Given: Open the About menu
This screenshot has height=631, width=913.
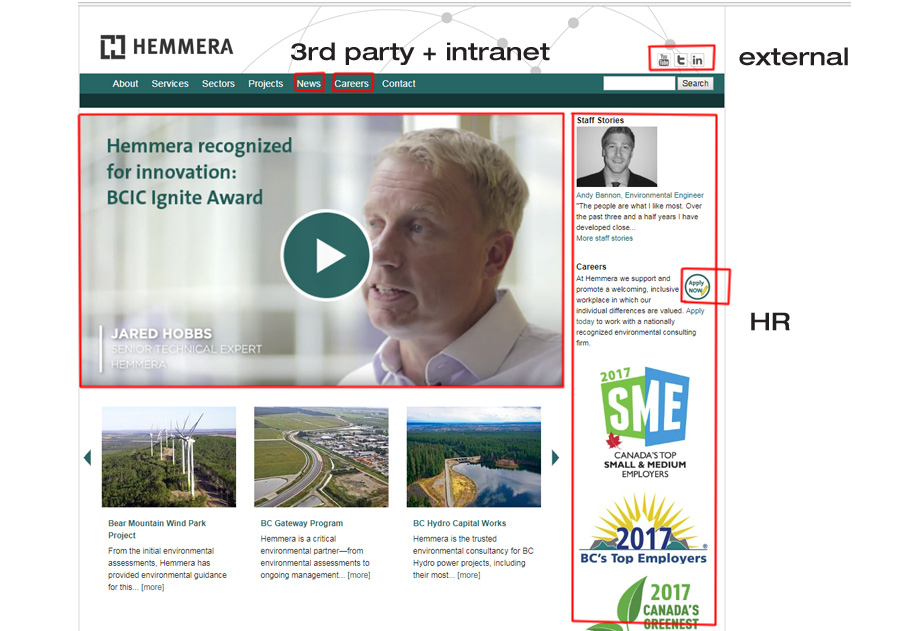Looking at the screenshot, I should 125,84.
